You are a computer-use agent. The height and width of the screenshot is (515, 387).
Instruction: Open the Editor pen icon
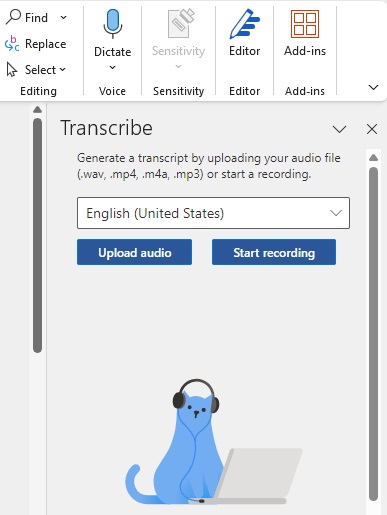[245, 24]
